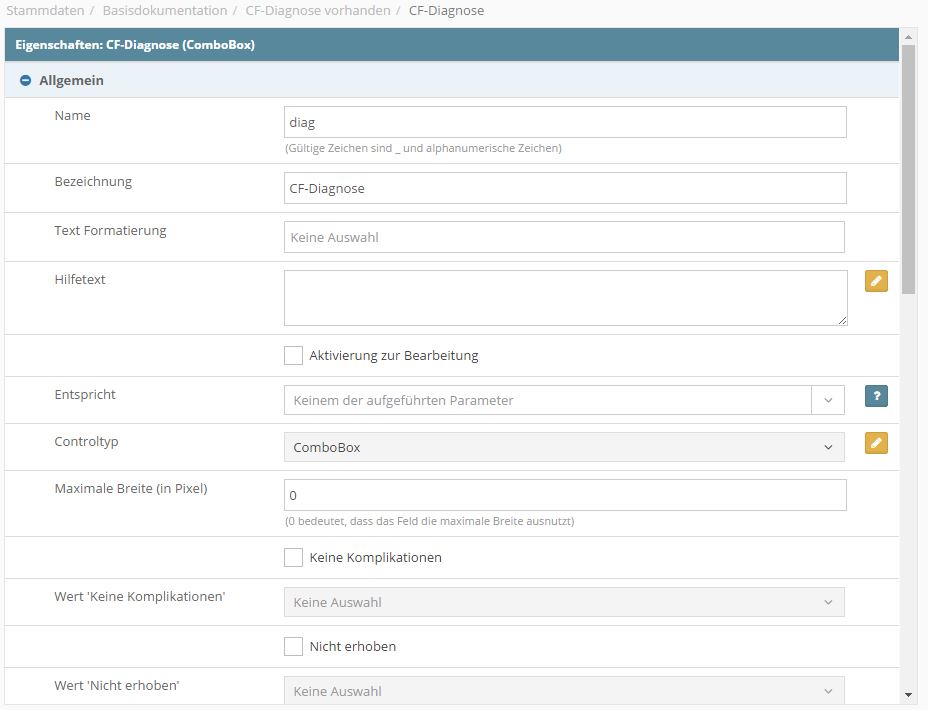Image resolution: width=928 pixels, height=710 pixels.
Task: Click the scrollbar up arrow
Action: 908,37
